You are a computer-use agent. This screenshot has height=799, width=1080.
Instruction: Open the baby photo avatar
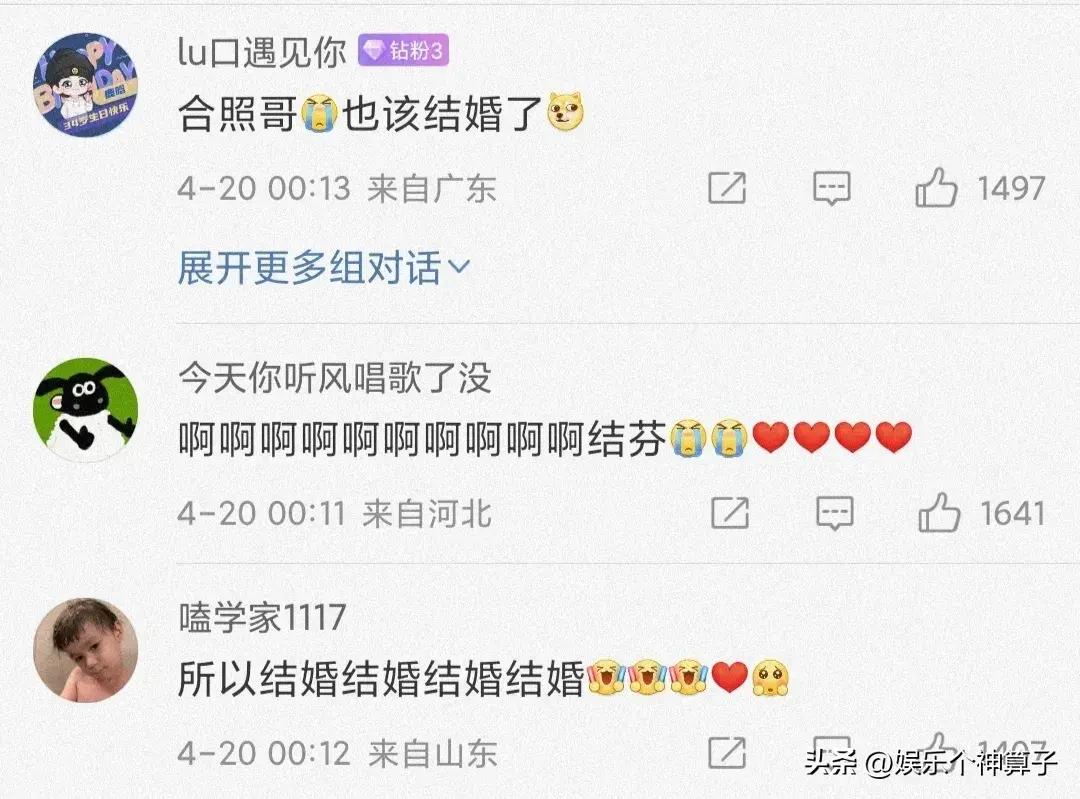pyautogui.click(x=85, y=650)
